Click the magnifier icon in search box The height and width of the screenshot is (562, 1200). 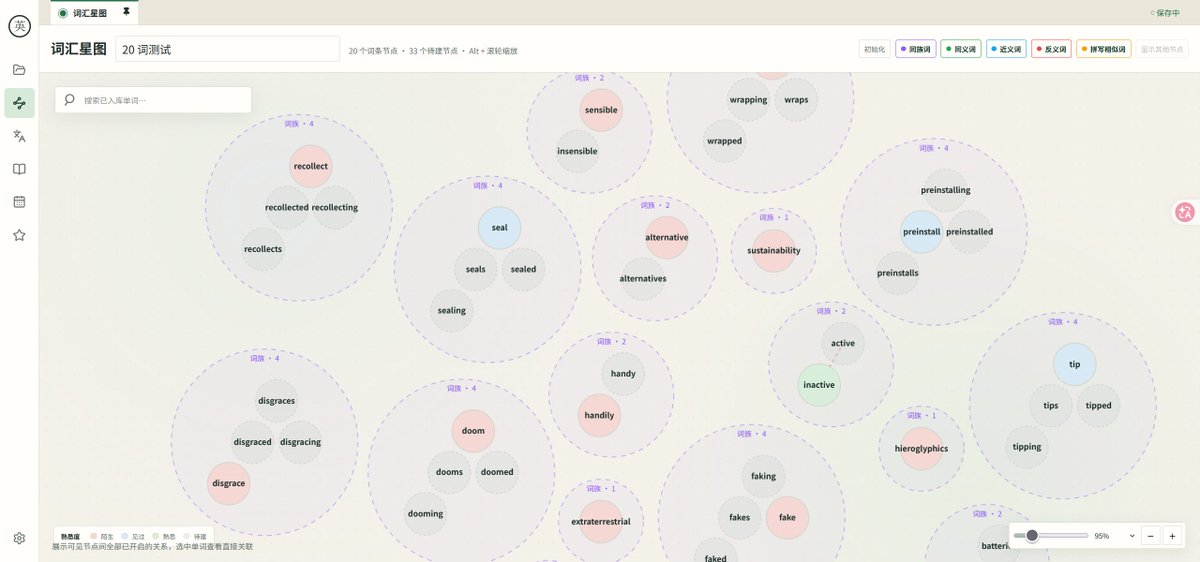click(x=70, y=100)
